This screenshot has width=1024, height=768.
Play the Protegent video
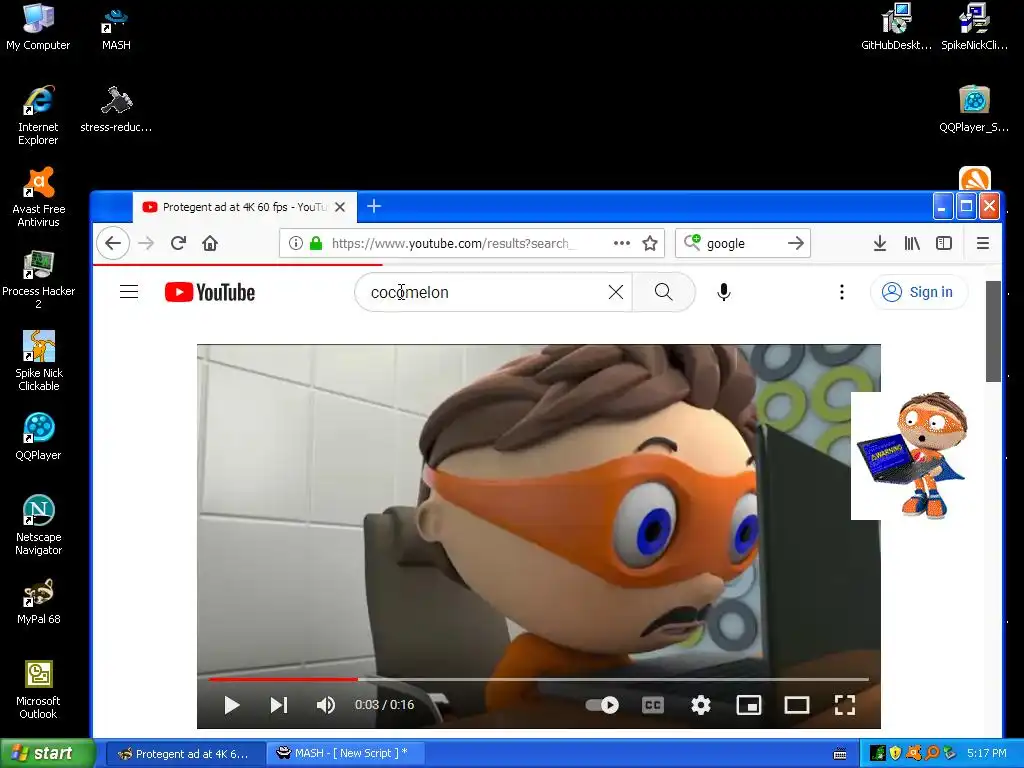point(232,705)
